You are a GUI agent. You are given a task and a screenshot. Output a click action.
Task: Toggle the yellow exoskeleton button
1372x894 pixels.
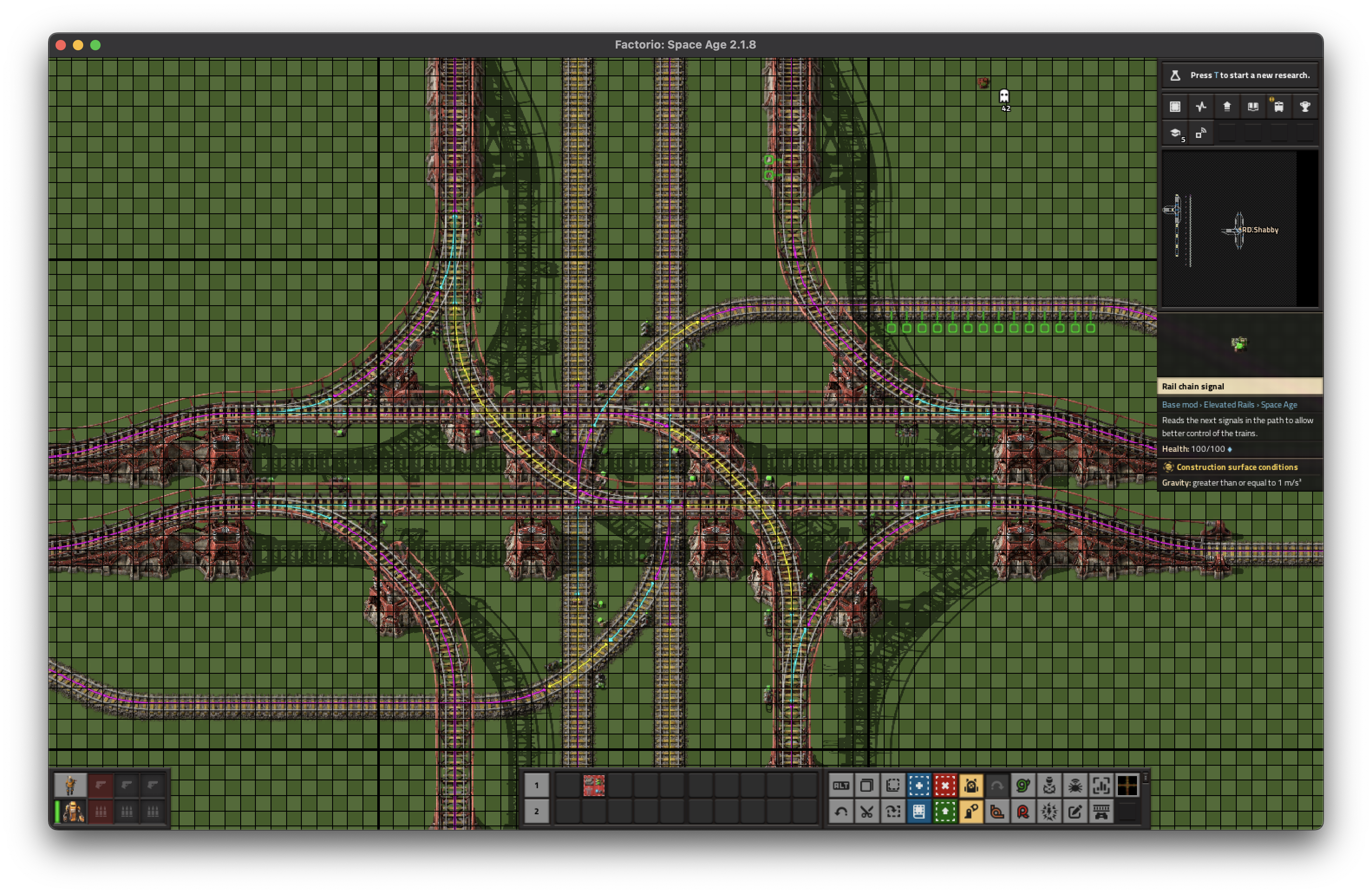click(971, 812)
